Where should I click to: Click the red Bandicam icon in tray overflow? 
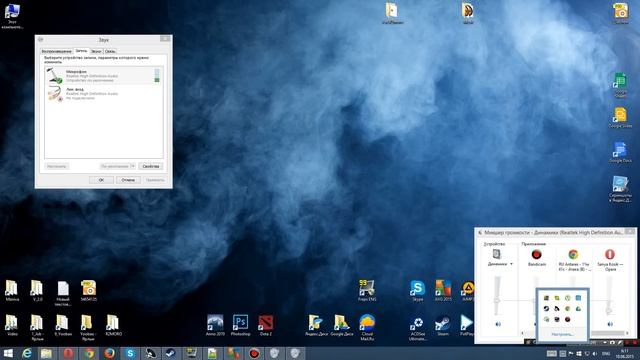tap(567, 319)
